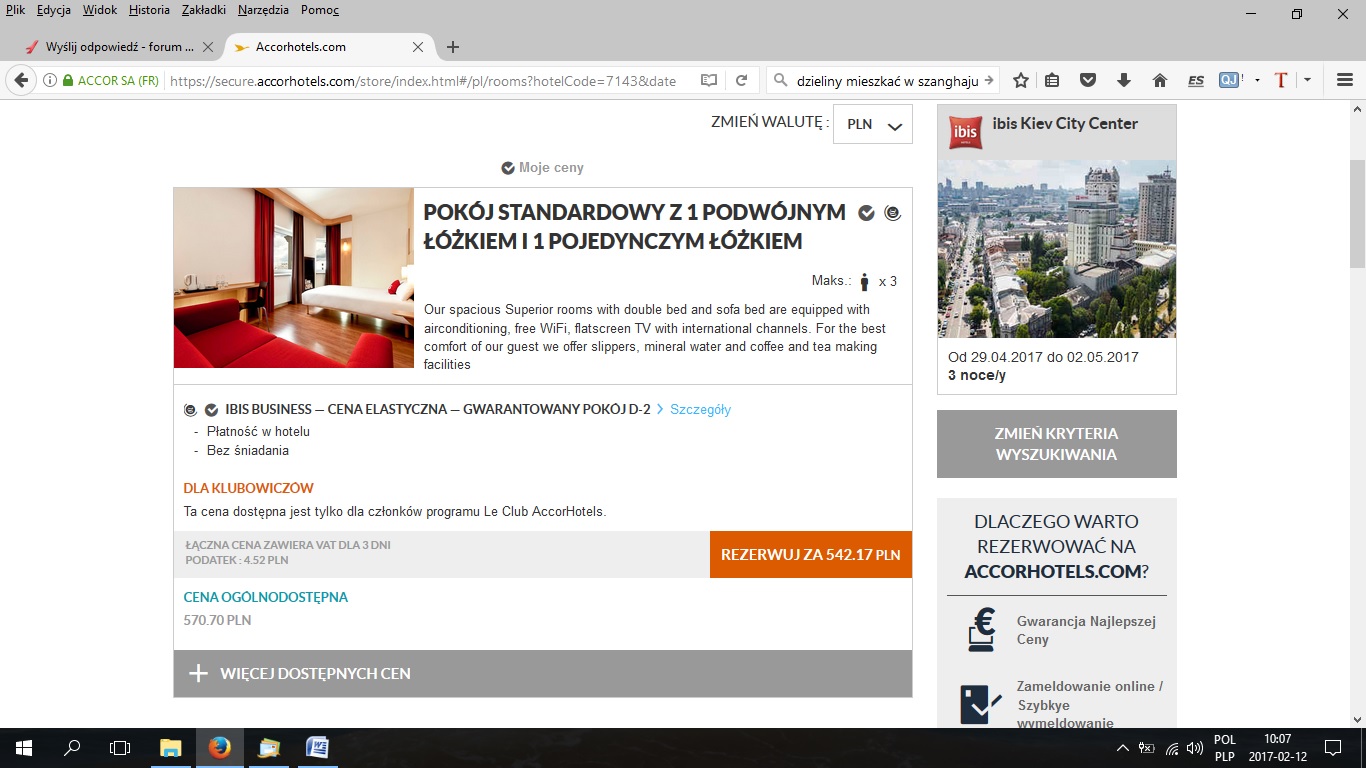Image resolution: width=1366 pixels, height=768 pixels.
Task: Open the Edycja menu
Action: click(54, 10)
